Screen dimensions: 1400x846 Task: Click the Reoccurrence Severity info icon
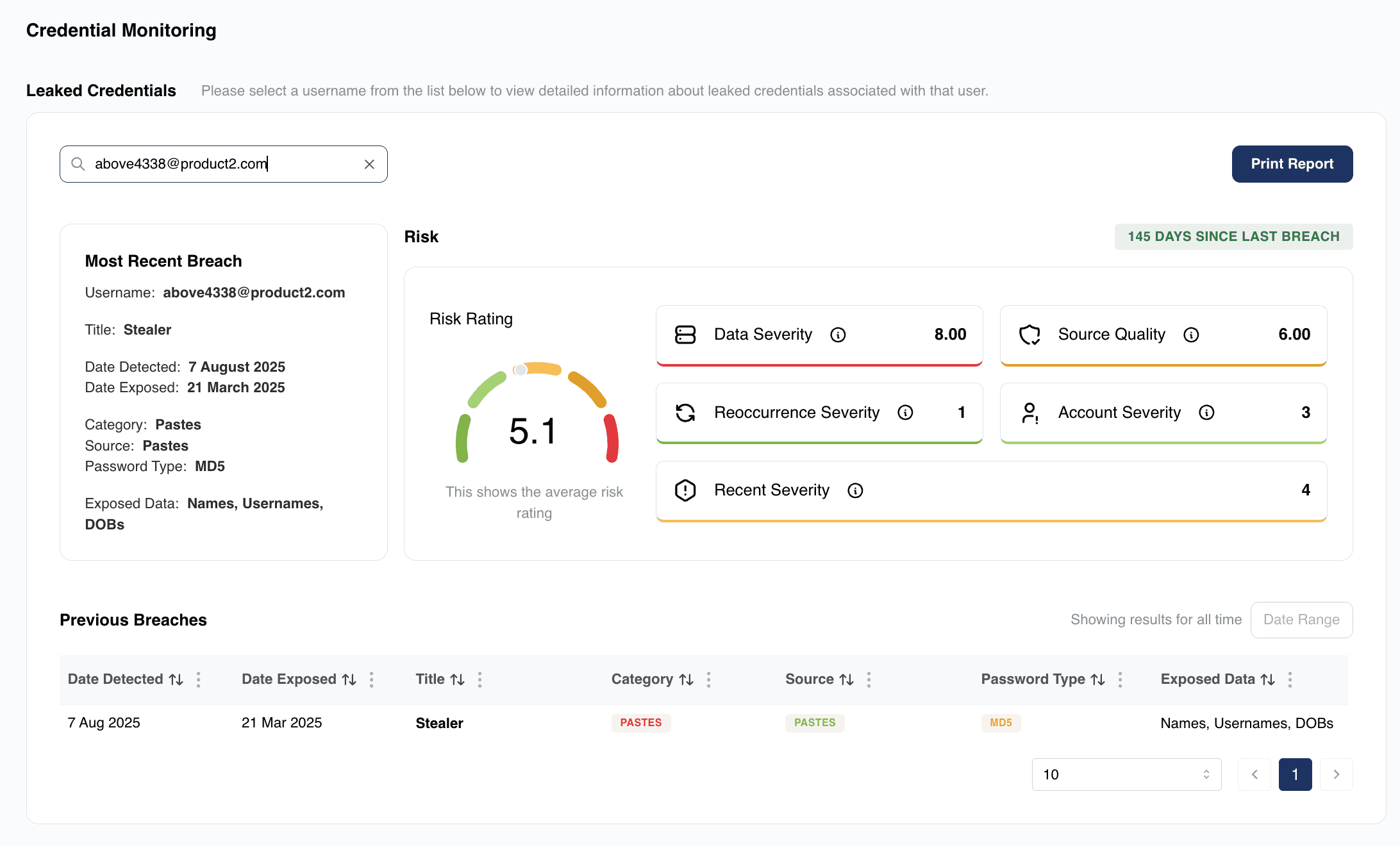pyautogui.click(x=905, y=412)
